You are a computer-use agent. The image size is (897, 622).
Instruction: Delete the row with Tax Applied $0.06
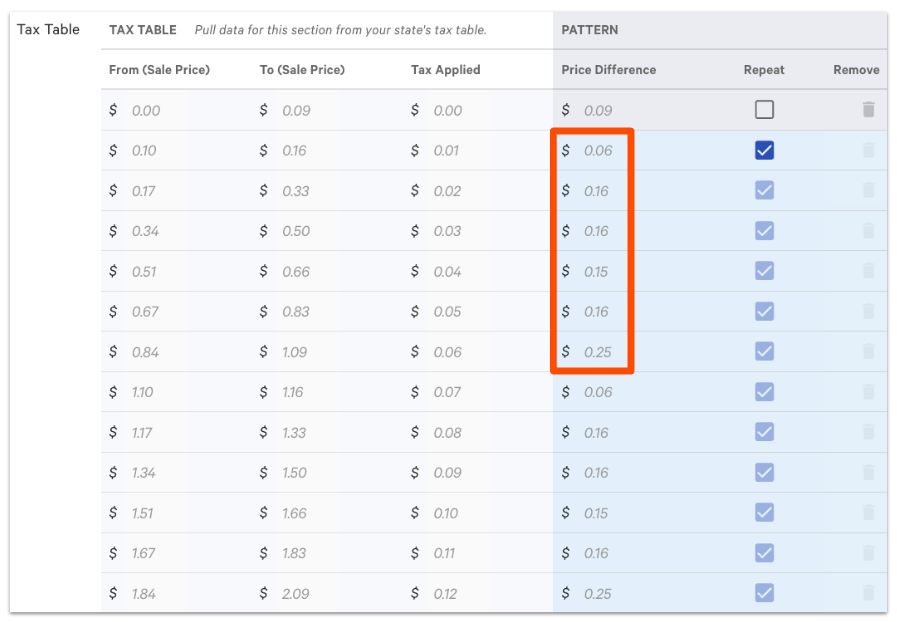(x=868, y=352)
